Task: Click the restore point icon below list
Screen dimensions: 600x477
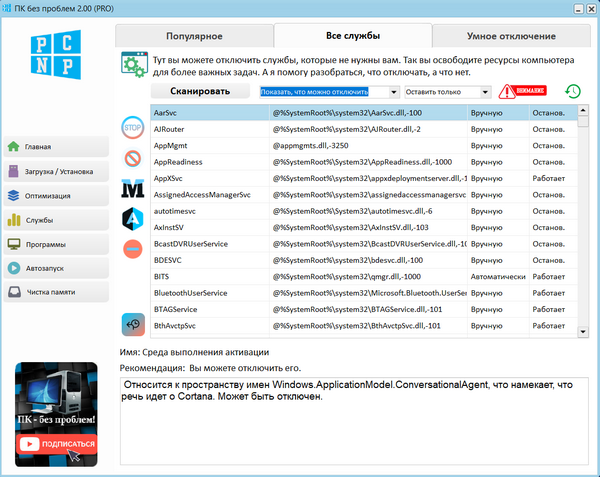Action: (133, 323)
